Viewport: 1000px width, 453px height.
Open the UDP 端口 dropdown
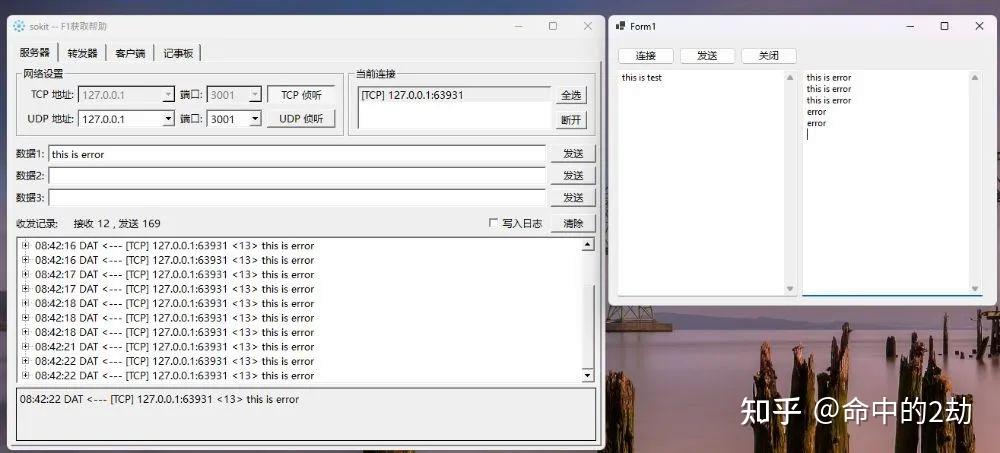click(x=255, y=119)
